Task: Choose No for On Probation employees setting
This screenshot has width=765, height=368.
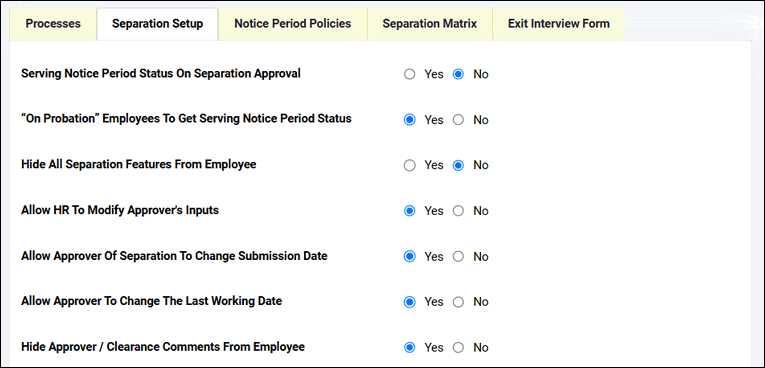Action: click(458, 120)
